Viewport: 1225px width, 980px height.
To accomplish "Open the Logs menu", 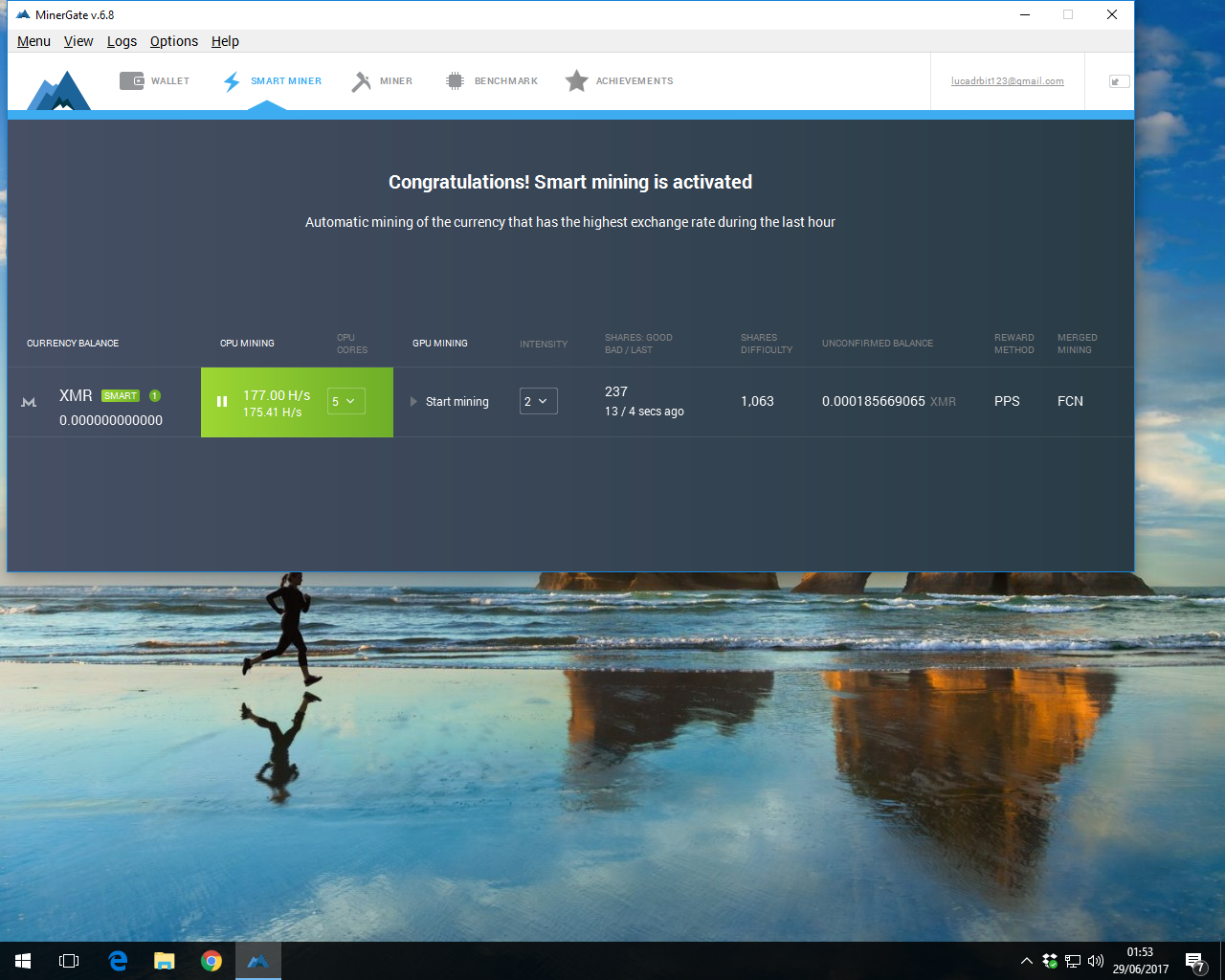I will (x=122, y=41).
